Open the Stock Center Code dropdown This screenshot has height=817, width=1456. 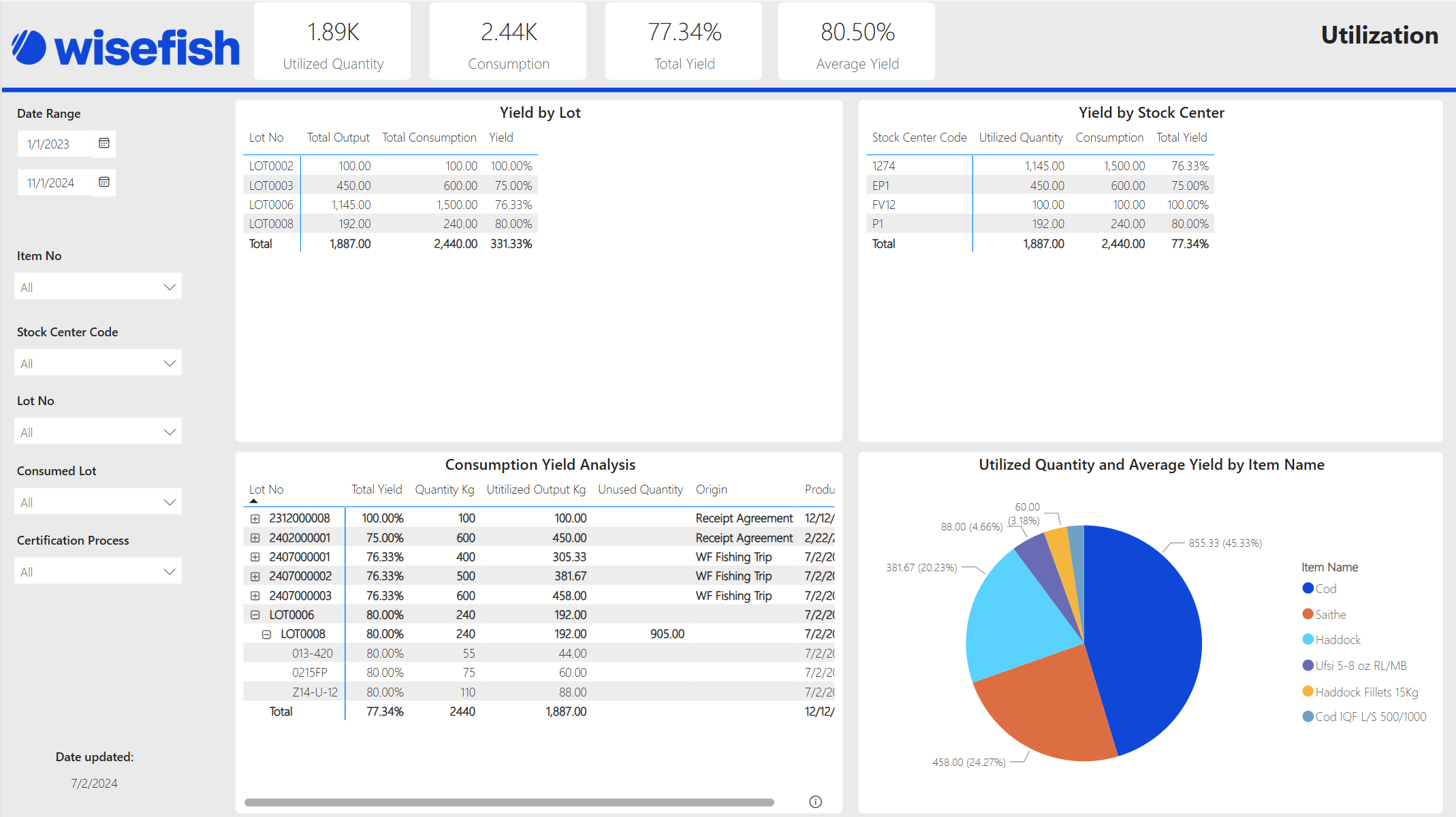(x=98, y=364)
